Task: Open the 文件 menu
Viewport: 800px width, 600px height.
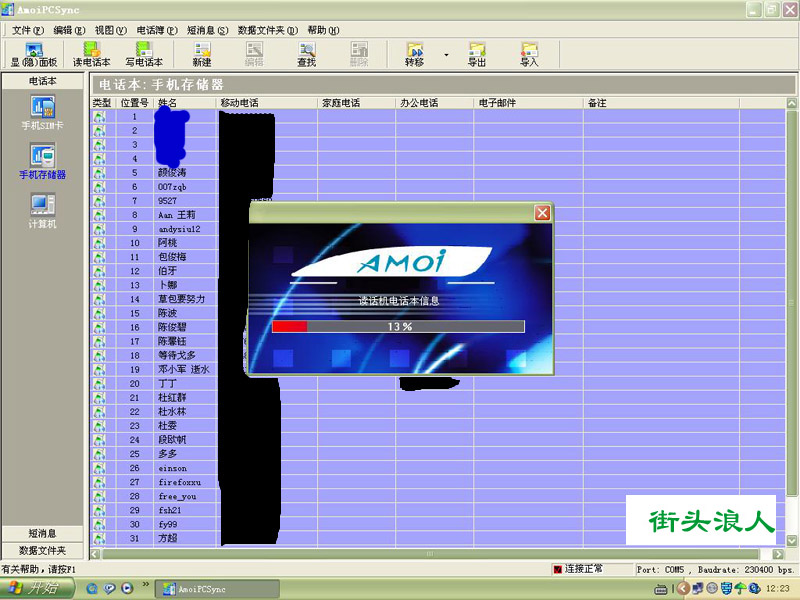Action: point(22,30)
